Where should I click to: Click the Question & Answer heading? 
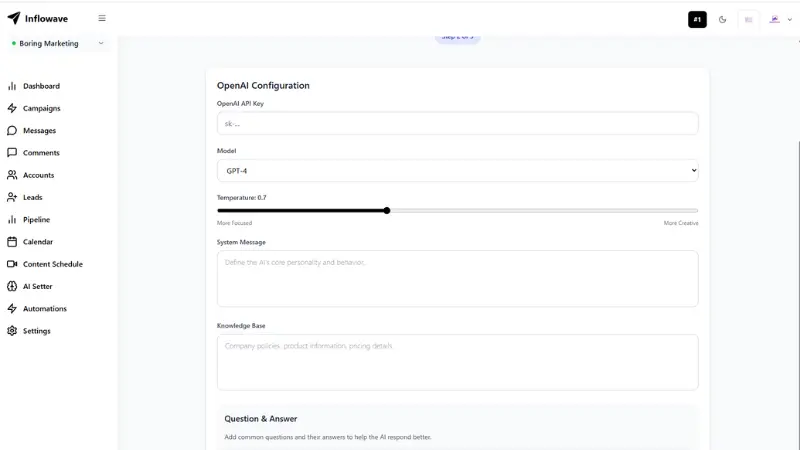pyautogui.click(x=261, y=419)
